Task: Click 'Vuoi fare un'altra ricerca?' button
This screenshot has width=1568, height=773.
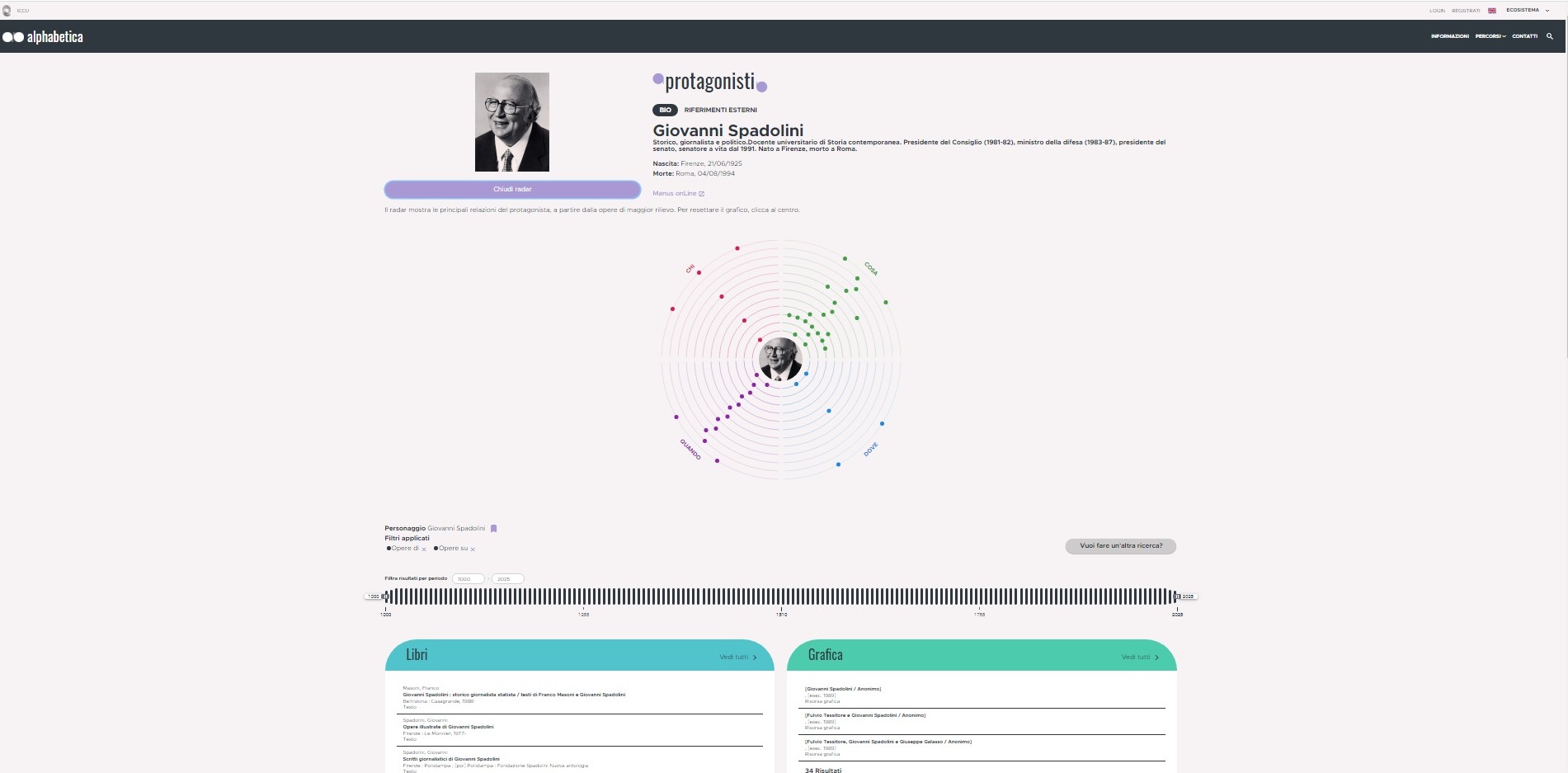Action: pyautogui.click(x=1120, y=546)
